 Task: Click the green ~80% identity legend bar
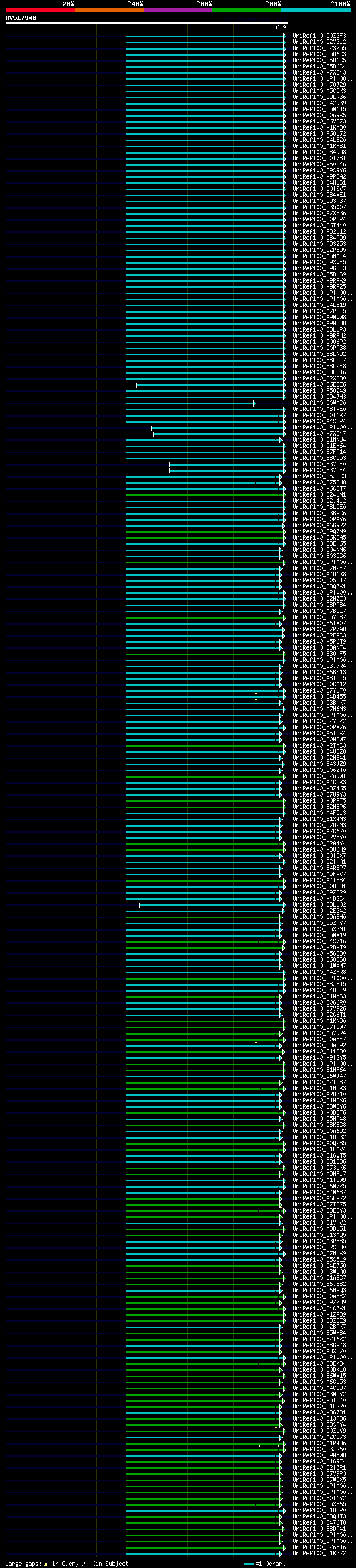tap(247, 10)
